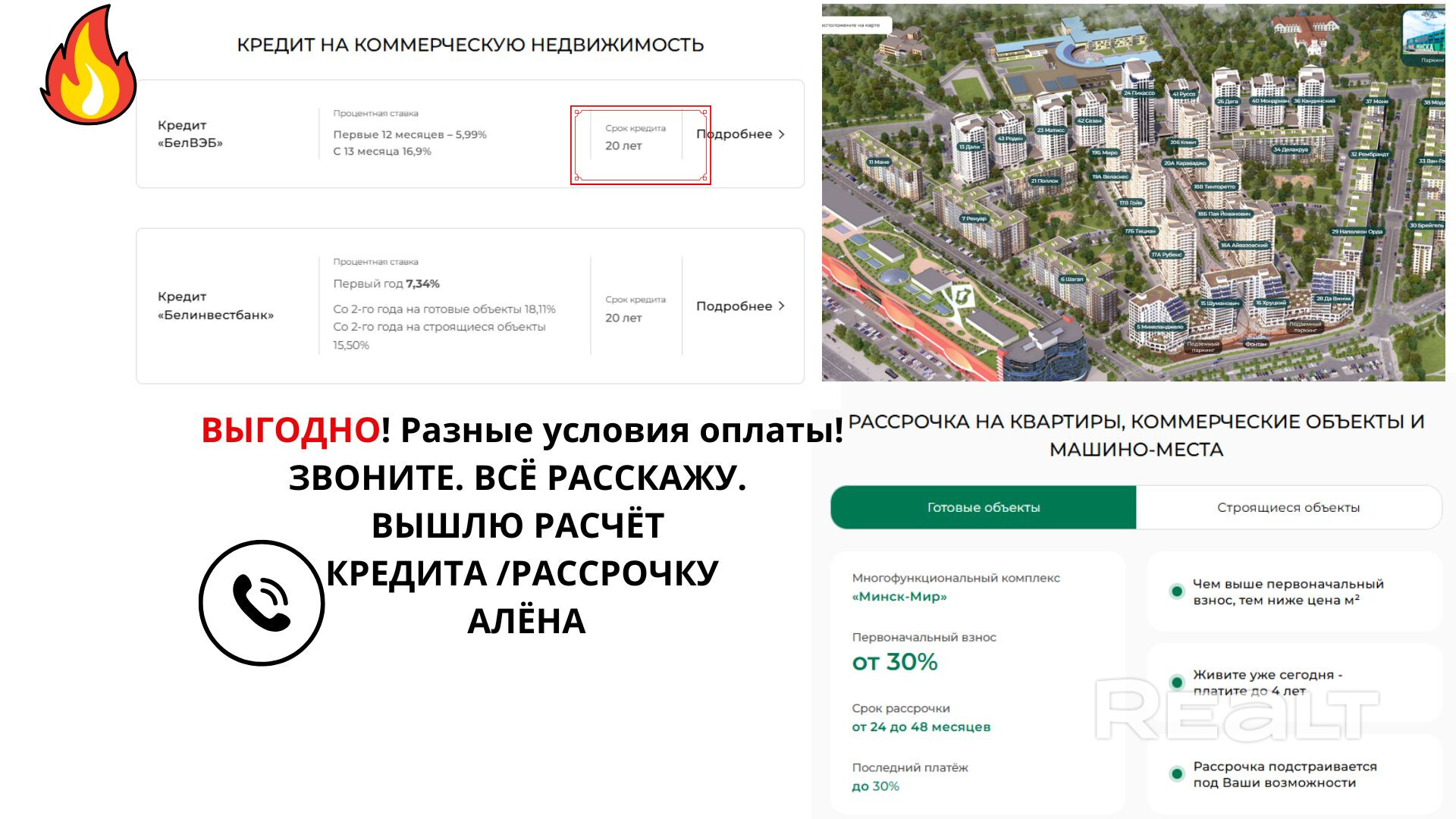1456x819 pixels.
Task: Click the green bullet beside 'Рассрочка подстраивается'
Action: 1177,774
